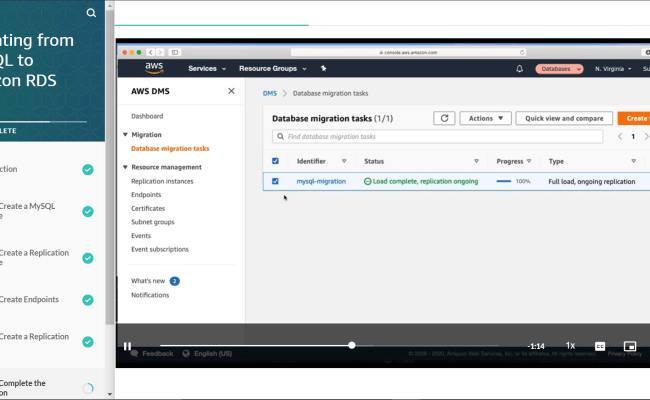Sort by Progress column arrow
Image resolution: width=650 pixels, height=400 pixels.
[x=529, y=161]
